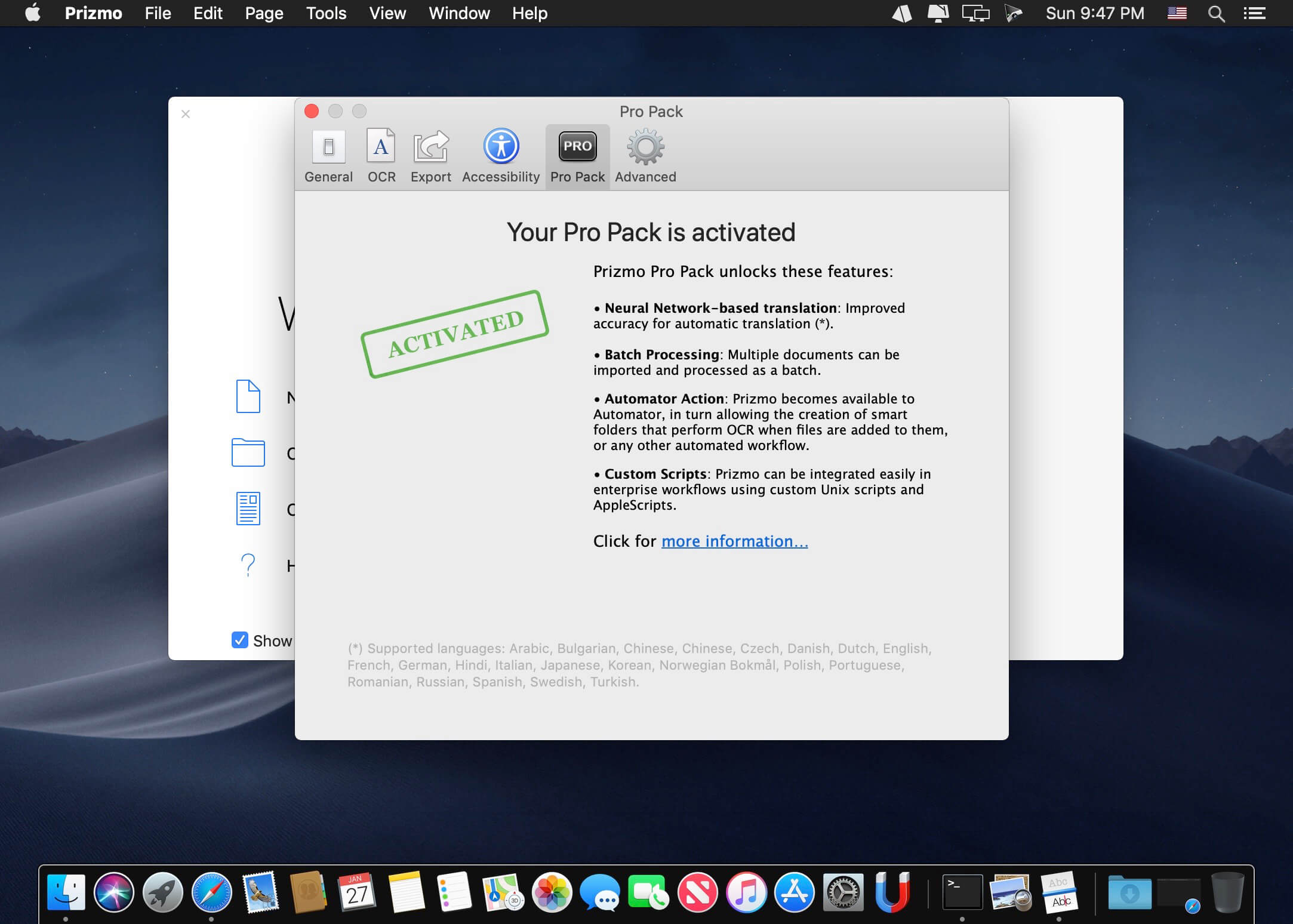Screen dimensions: 1293x924
Task: Open Spotlight search in menu bar
Action: click(x=1216, y=13)
